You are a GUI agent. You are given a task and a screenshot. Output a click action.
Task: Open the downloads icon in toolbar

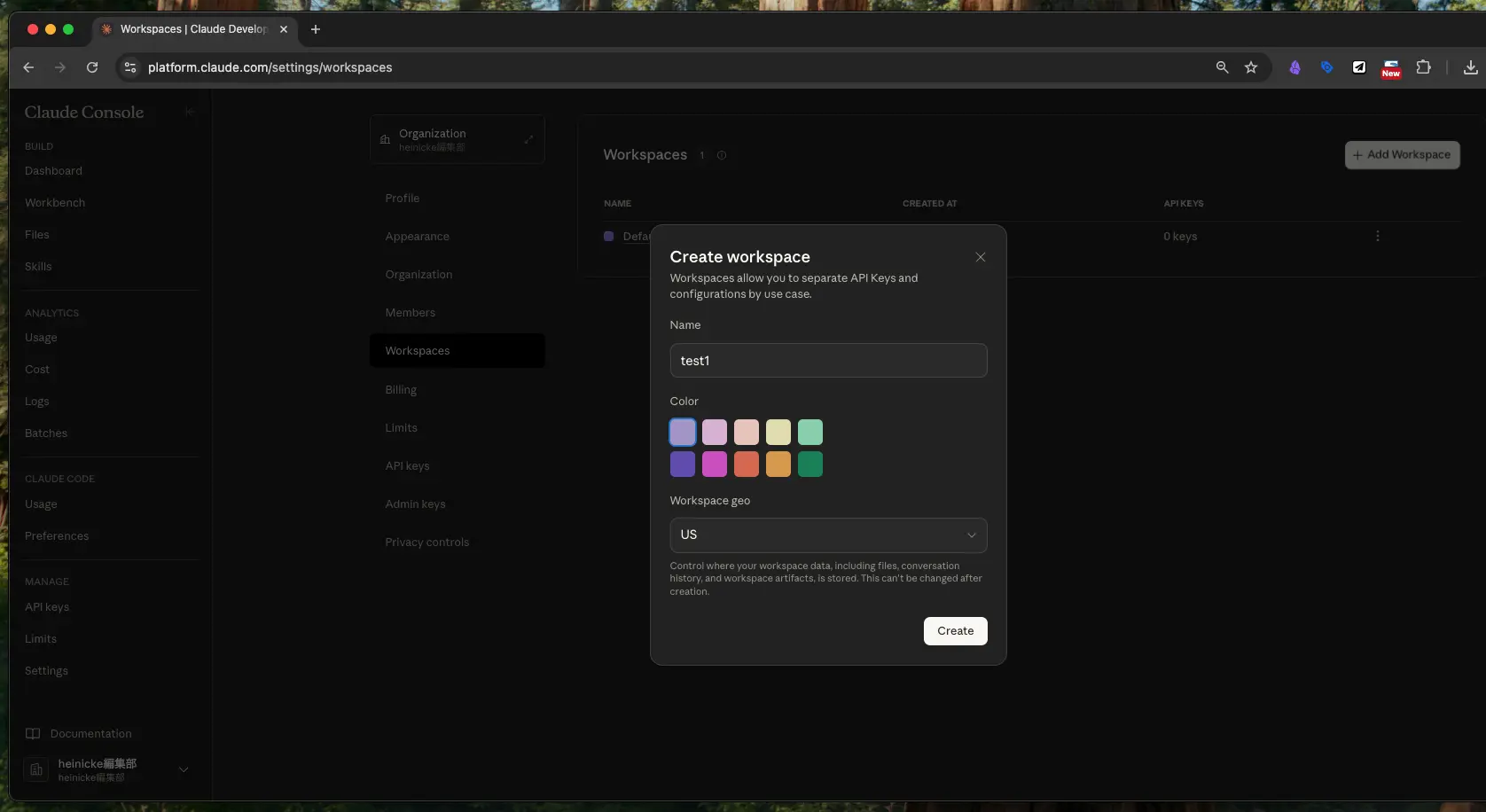tap(1470, 67)
